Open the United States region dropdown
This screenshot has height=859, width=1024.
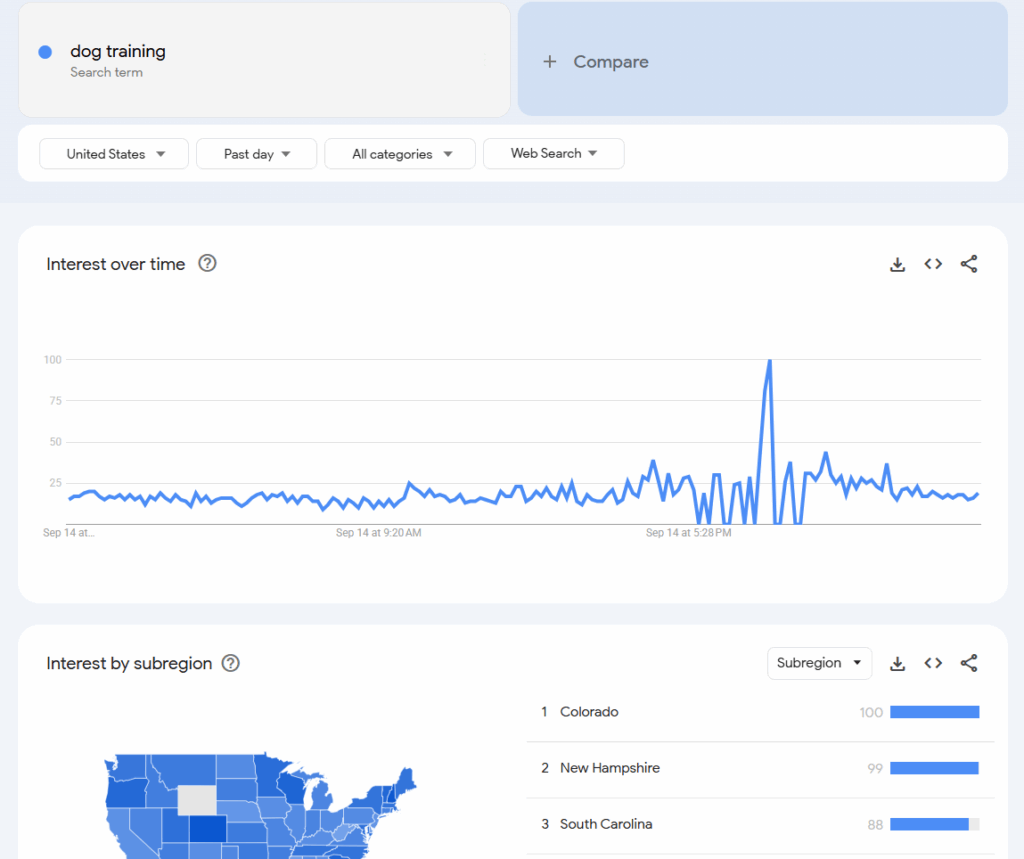114,154
